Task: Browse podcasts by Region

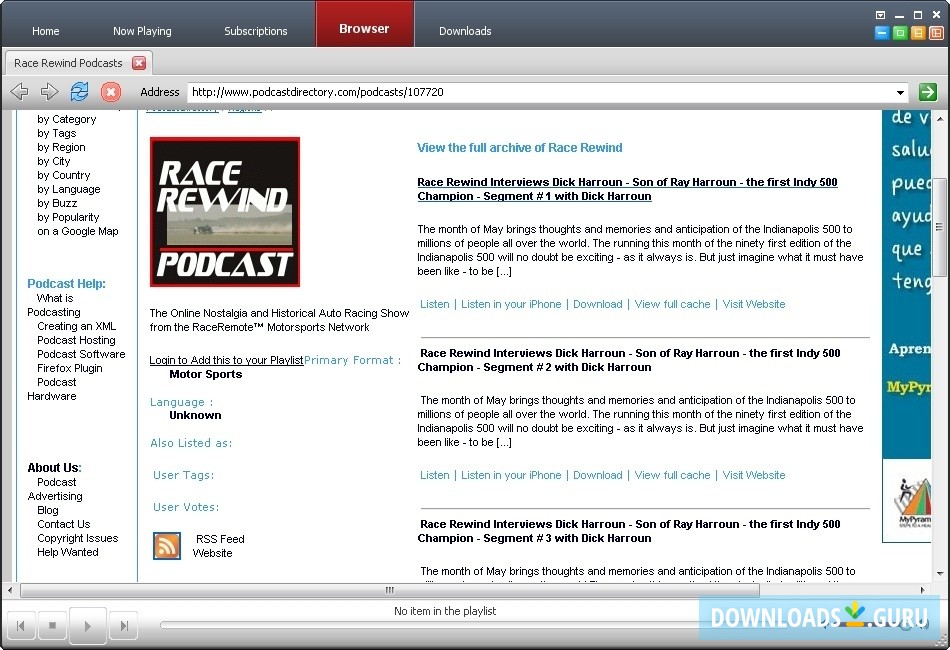Action: 61,147
